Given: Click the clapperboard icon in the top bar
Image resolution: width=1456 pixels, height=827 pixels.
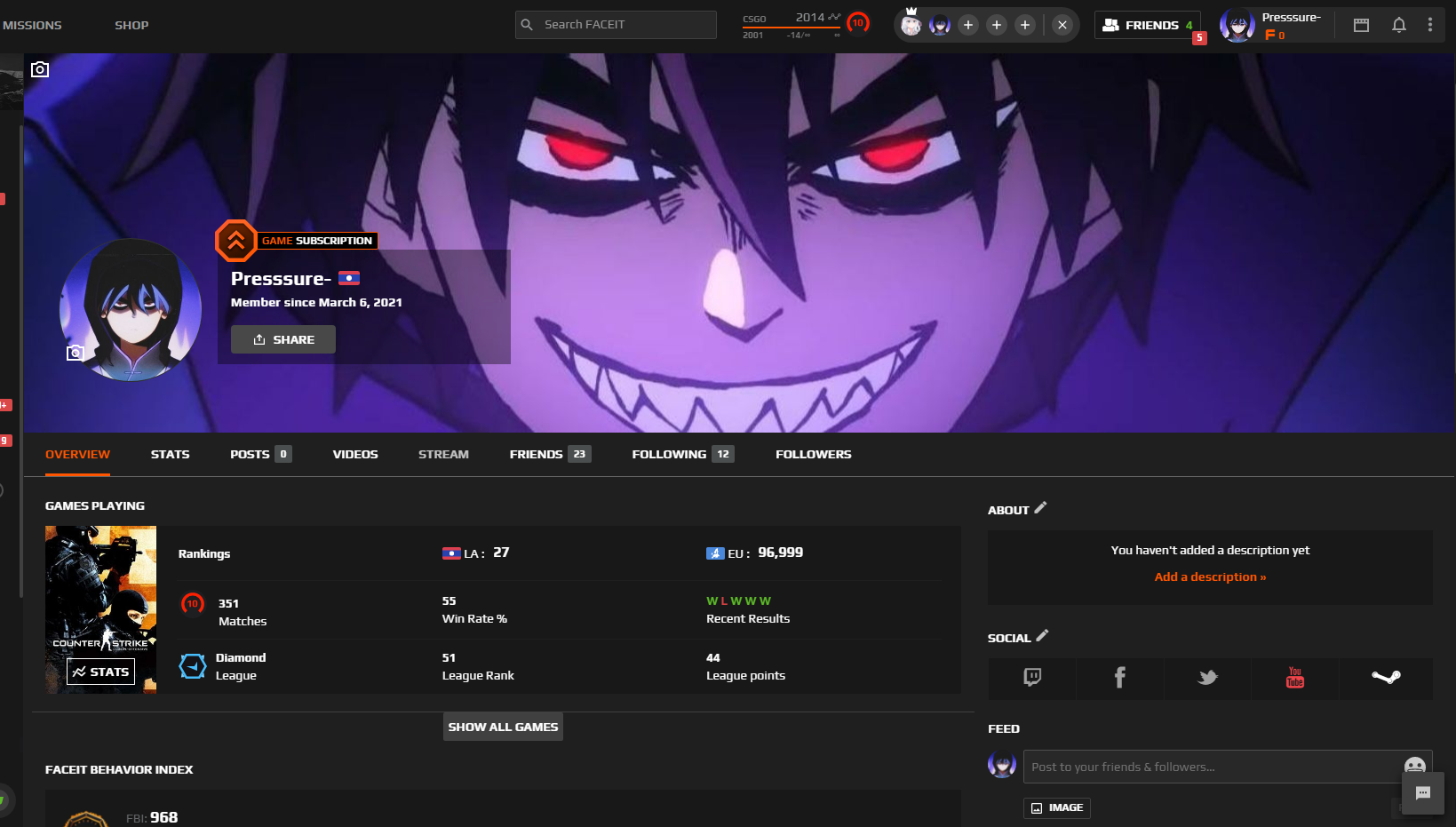Looking at the screenshot, I should [x=1361, y=25].
